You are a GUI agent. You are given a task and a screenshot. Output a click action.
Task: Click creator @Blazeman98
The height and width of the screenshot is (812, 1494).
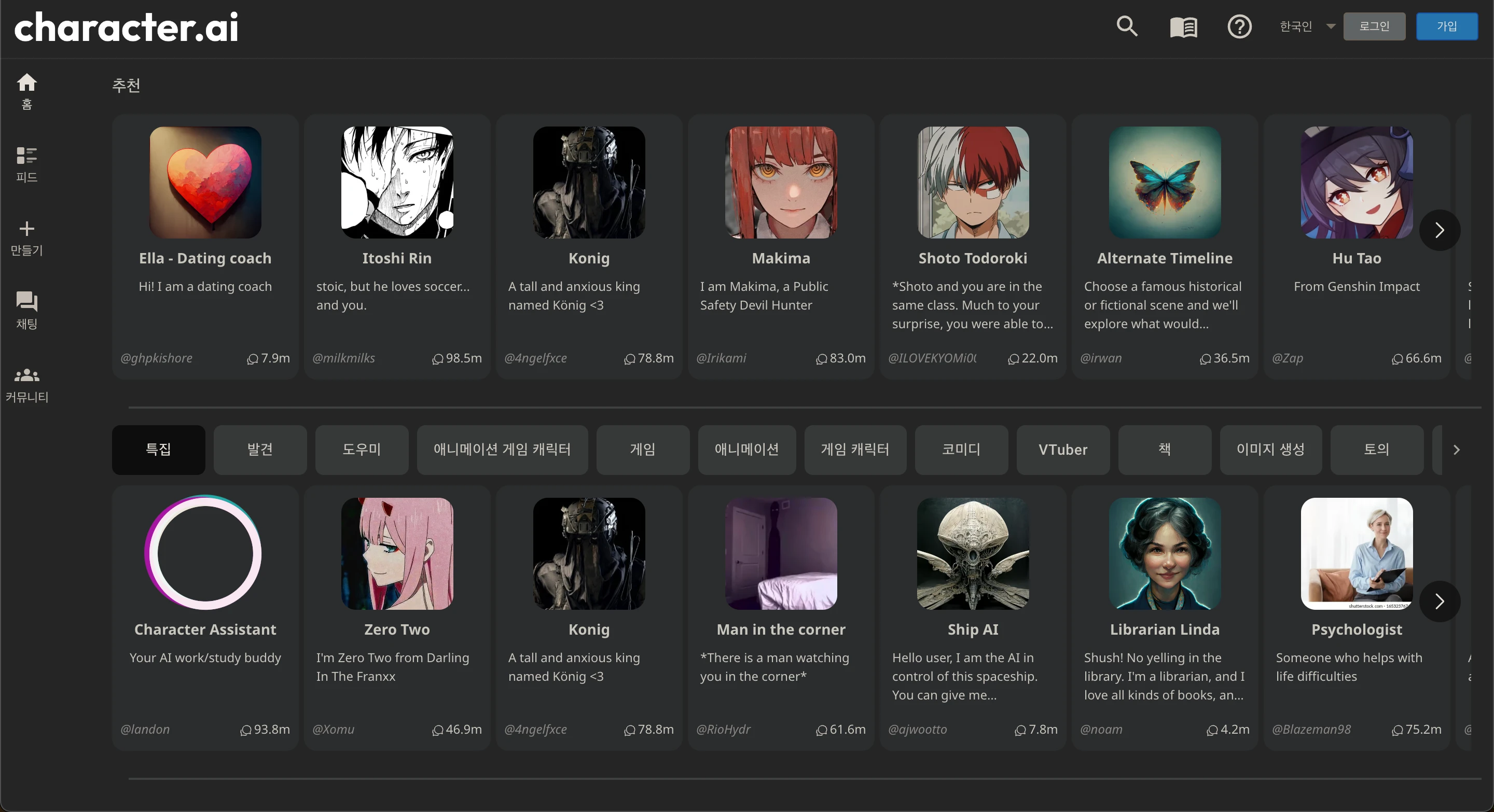[x=1311, y=730]
